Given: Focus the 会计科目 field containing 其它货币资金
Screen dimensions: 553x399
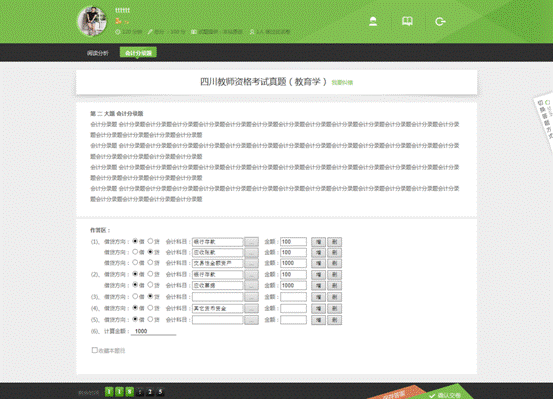Looking at the screenshot, I should coord(218,309).
